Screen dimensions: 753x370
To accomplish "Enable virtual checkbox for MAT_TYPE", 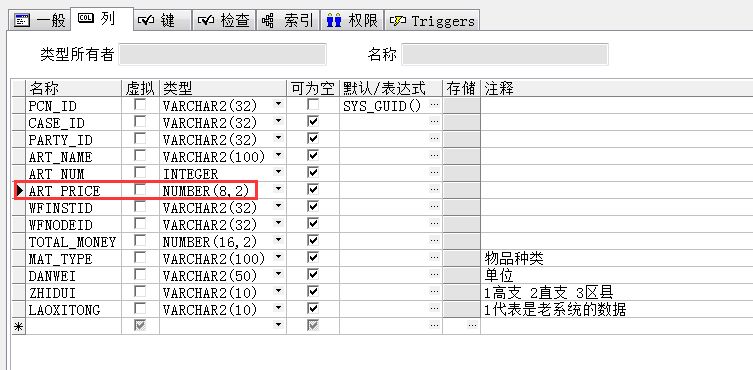I will 140,257.
